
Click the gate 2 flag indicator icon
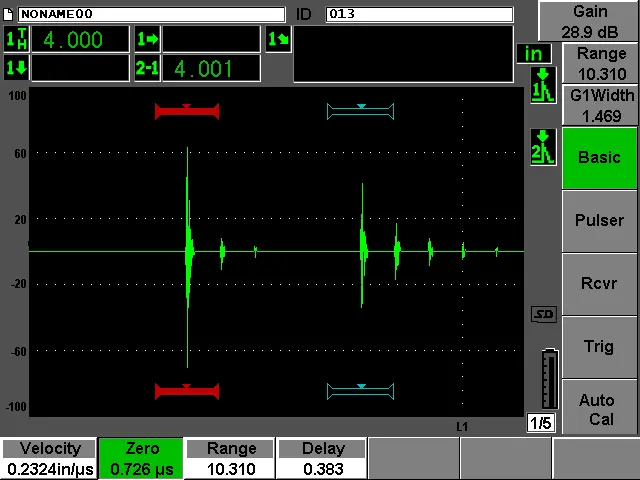pyautogui.click(x=543, y=148)
